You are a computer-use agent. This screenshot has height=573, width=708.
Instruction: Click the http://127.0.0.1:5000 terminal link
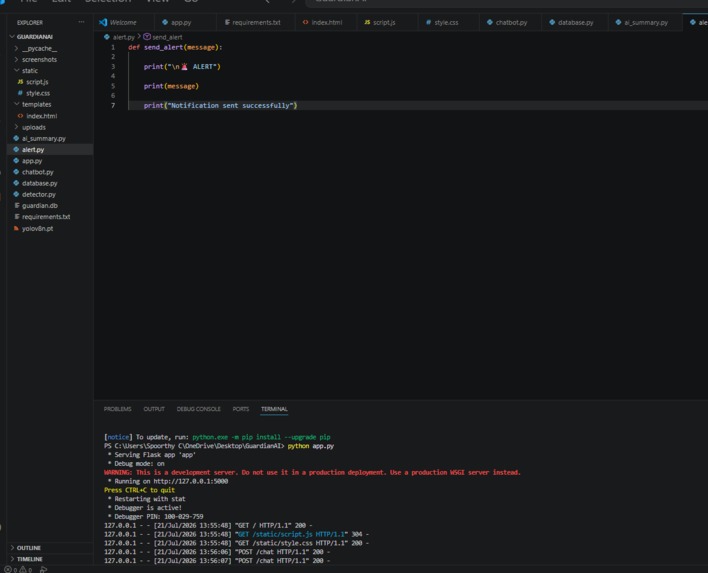coord(191,481)
